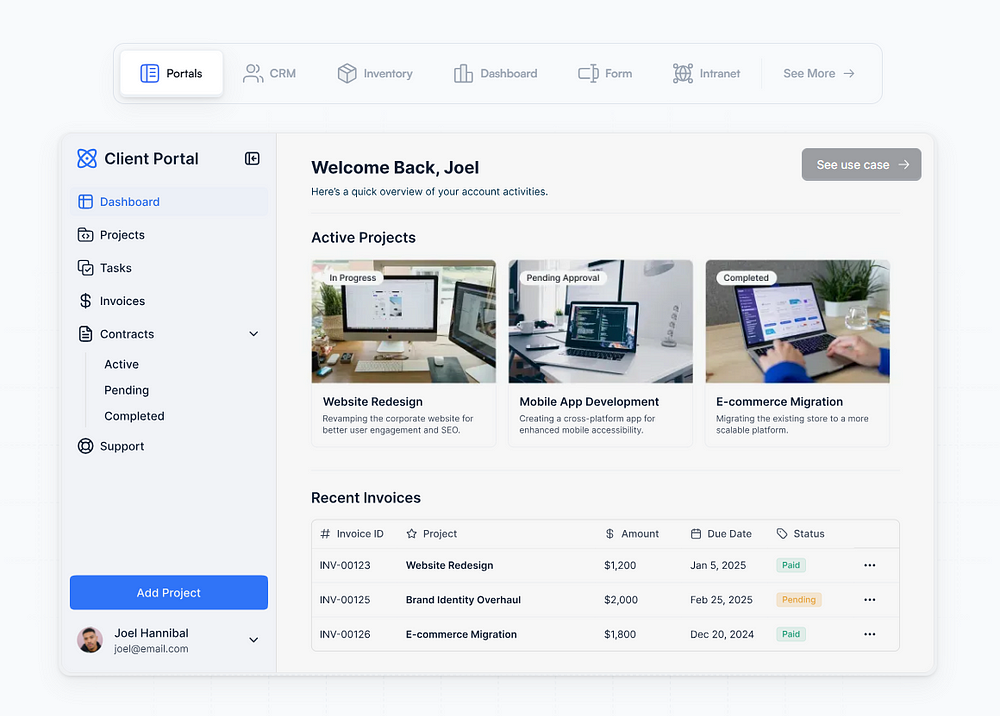The width and height of the screenshot is (1000, 716).
Task: Click the hash icon in the Invoice ID header
Action: tap(325, 534)
